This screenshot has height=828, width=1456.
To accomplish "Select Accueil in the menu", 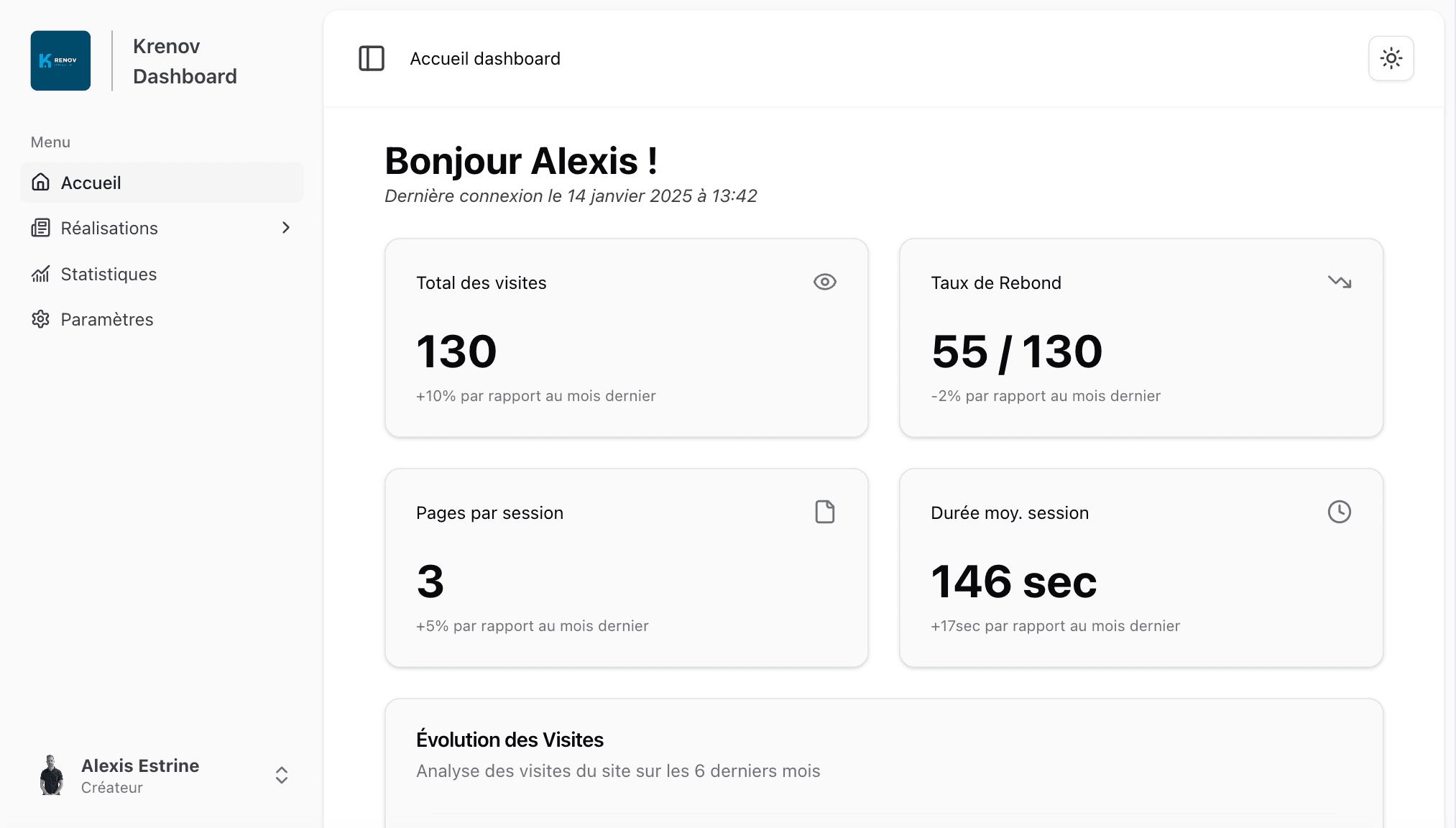I will coord(91,183).
